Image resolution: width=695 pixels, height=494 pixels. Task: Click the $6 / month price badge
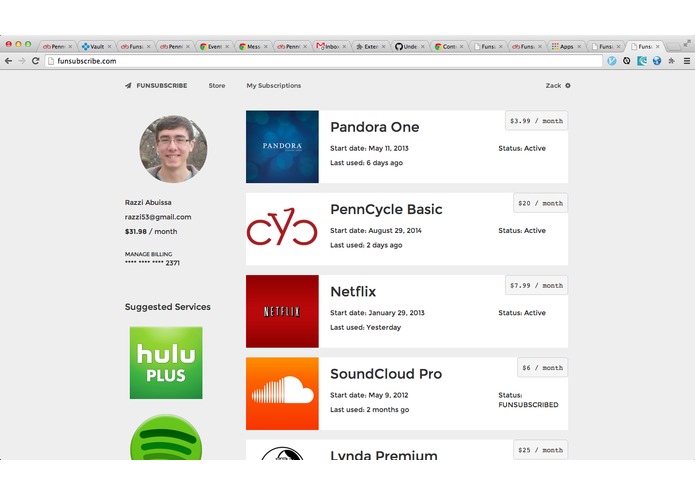[543, 368]
